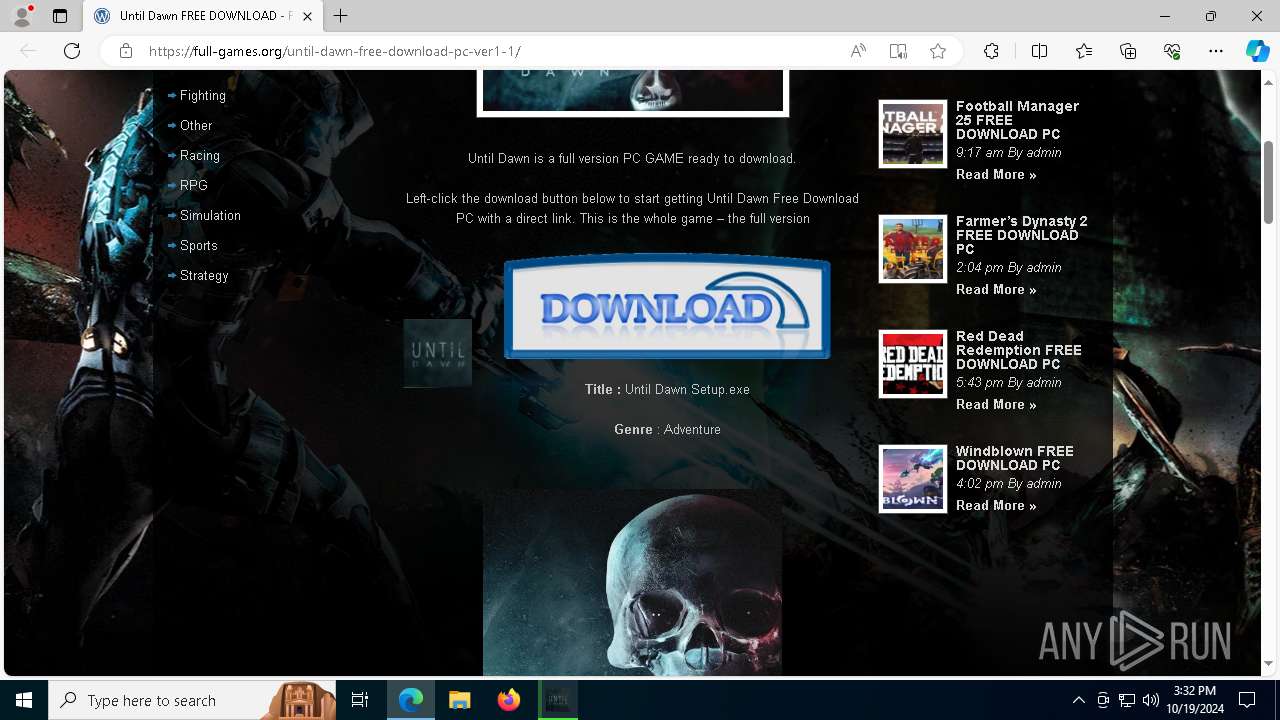Toggle Split screen view icon
This screenshot has width=1280, height=720.
1039,51
